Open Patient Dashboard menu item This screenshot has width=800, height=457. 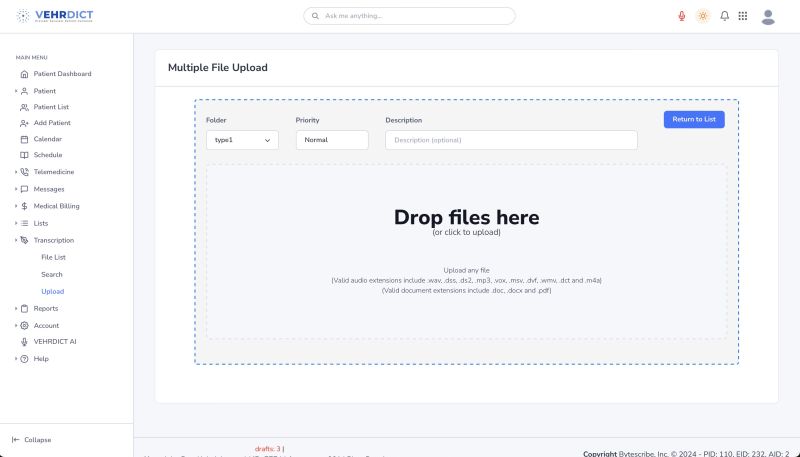coord(62,74)
